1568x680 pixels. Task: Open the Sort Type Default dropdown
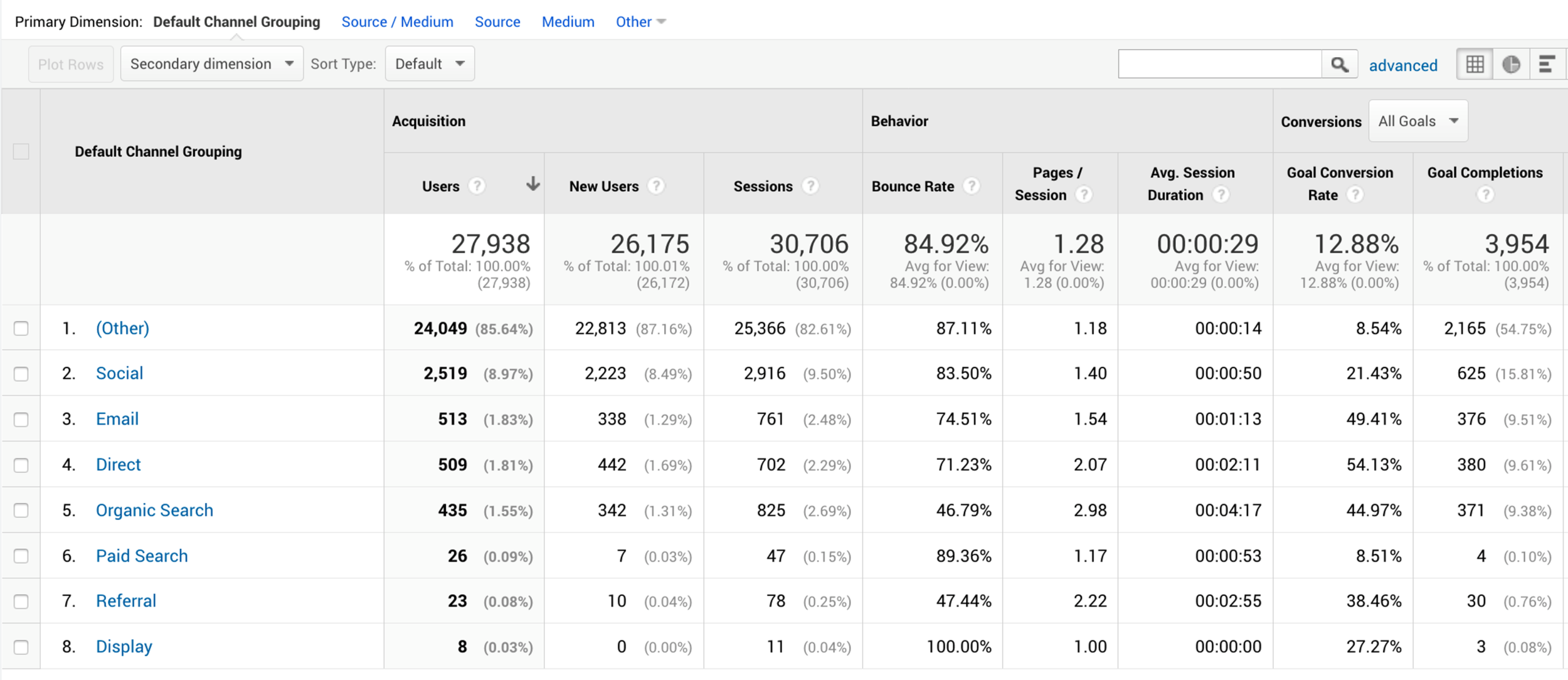coord(430,64)
